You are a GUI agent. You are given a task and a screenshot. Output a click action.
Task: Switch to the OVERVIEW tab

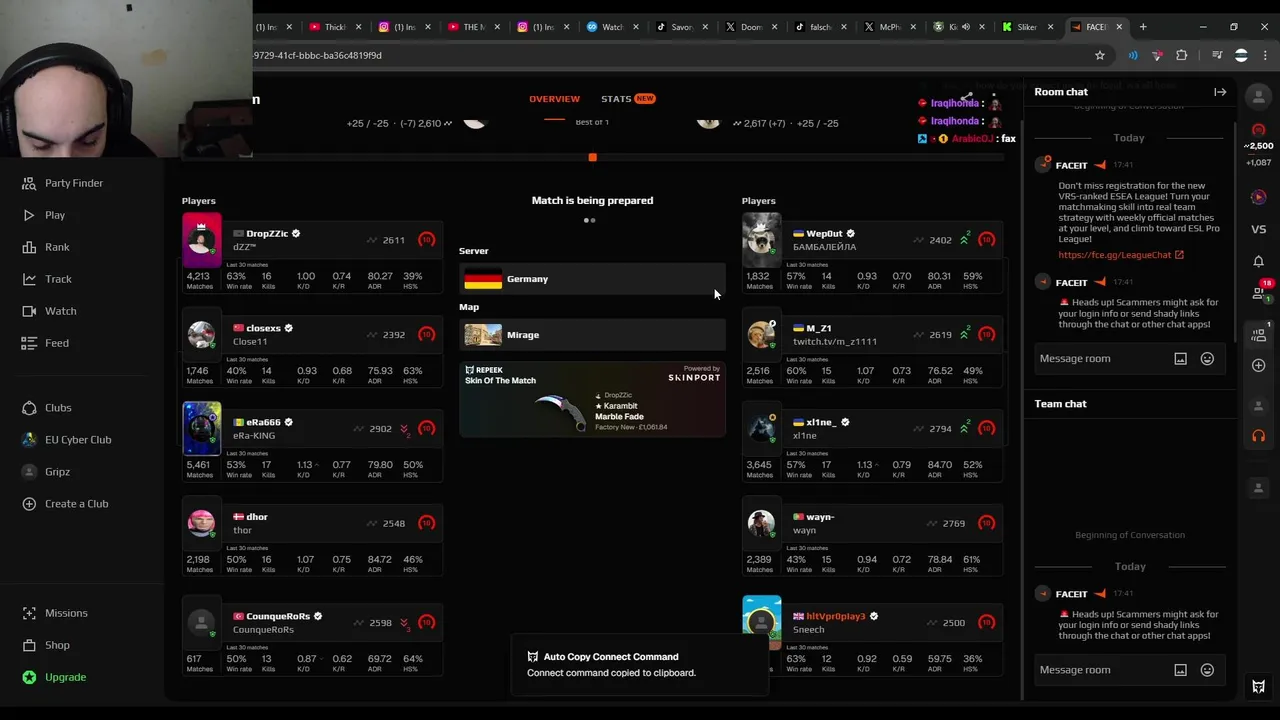tap(554, 99)
